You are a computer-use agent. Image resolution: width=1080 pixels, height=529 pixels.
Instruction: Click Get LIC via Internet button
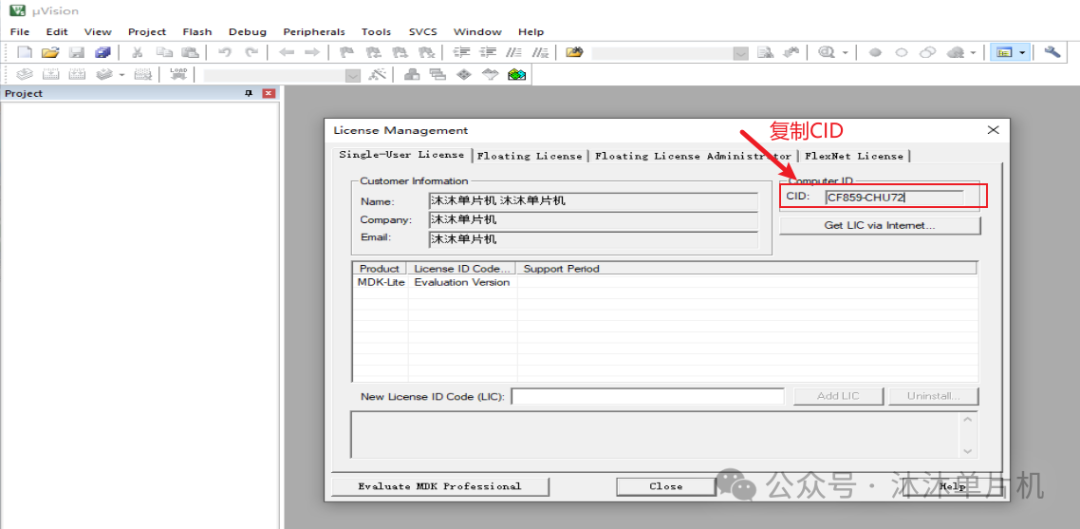point(880,225)
